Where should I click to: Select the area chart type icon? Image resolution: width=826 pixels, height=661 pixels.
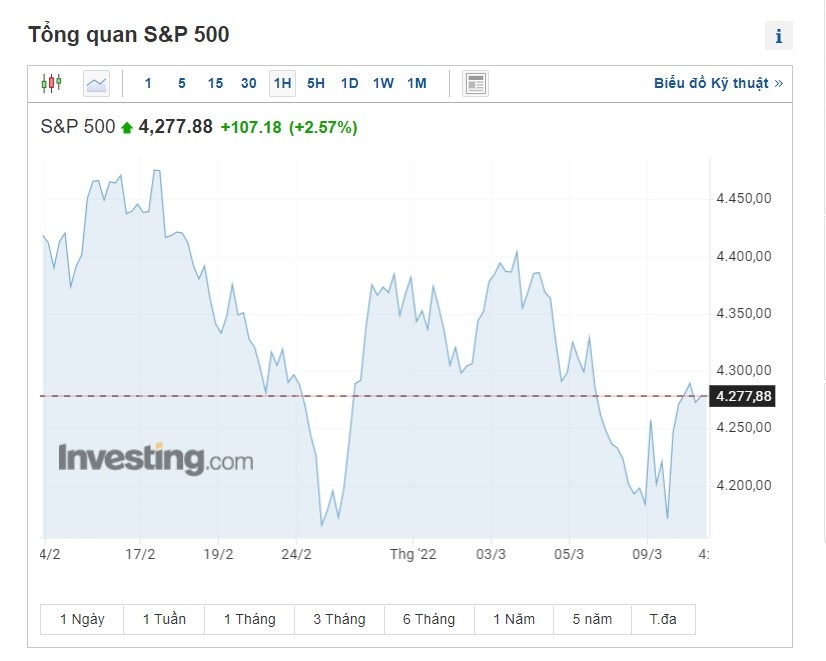[x=96, y=83]
